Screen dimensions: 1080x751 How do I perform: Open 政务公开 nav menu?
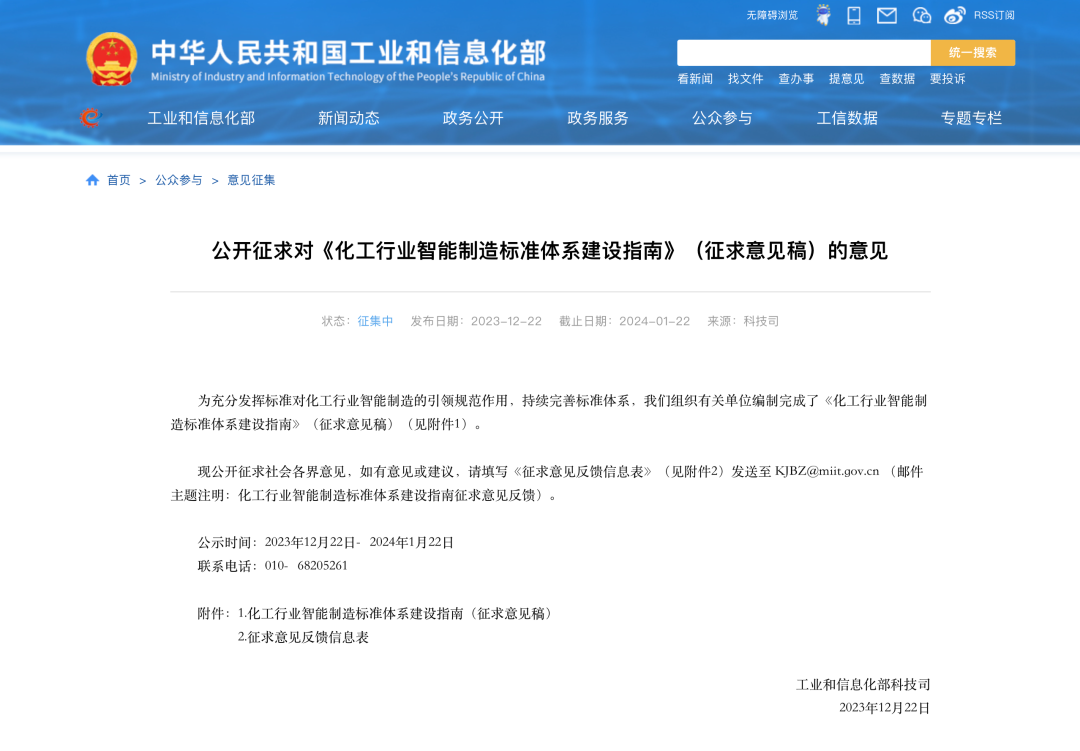[x=473, y=118]
